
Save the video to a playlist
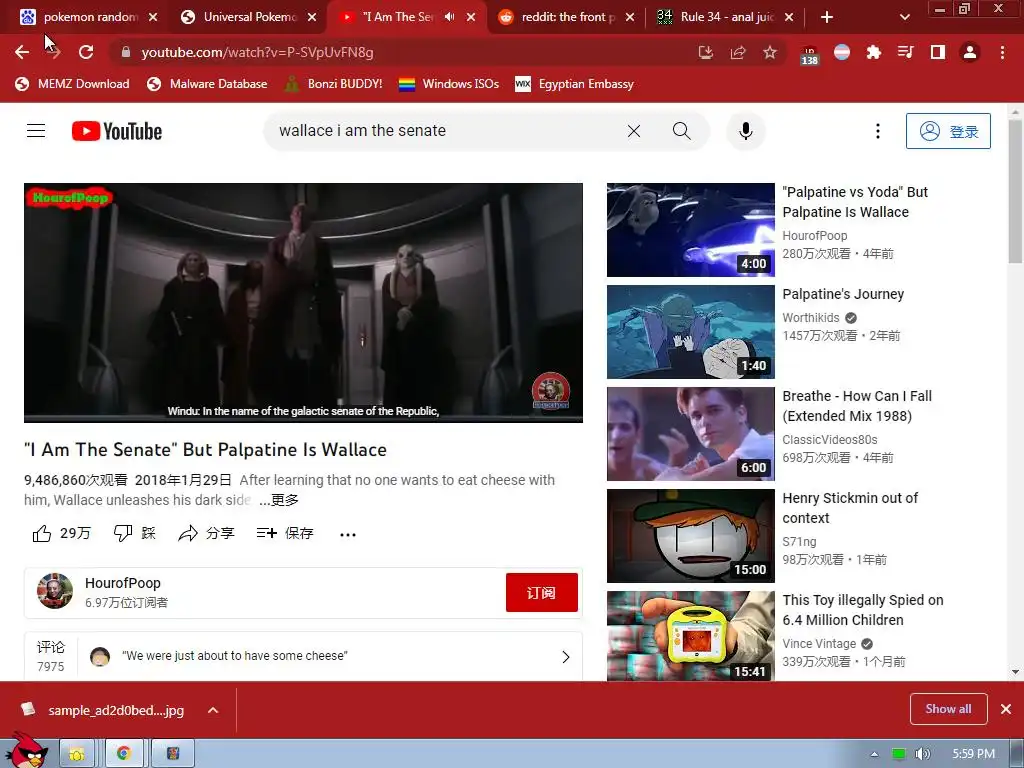[x=285, y=534]
